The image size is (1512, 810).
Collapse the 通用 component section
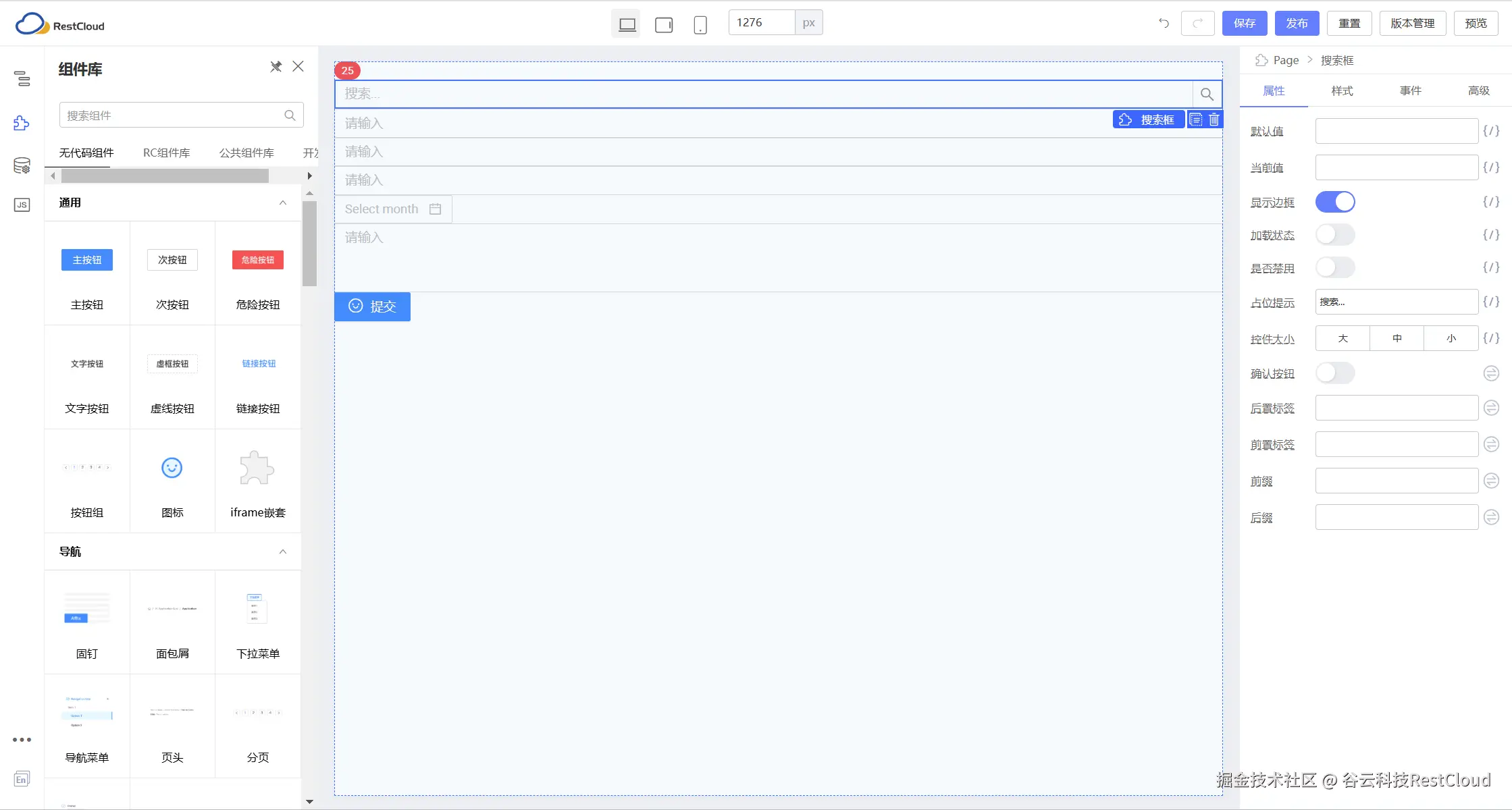coord(283,202)
